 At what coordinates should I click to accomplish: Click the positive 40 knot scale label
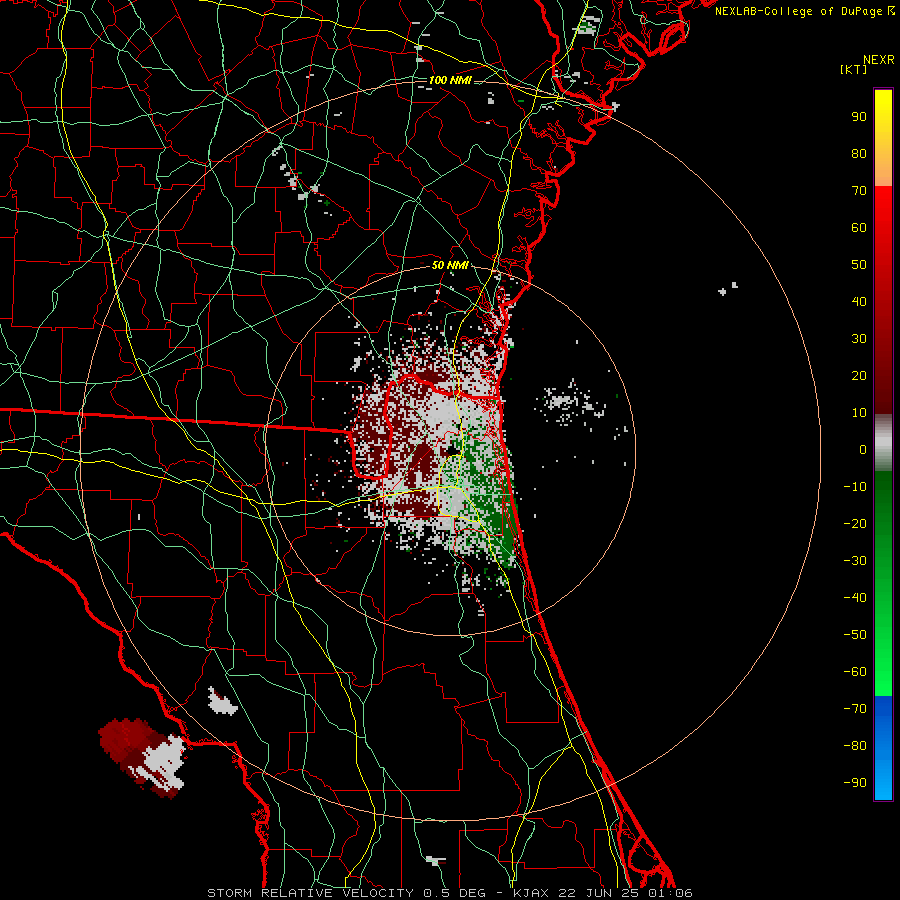click(x=859, y=302)
